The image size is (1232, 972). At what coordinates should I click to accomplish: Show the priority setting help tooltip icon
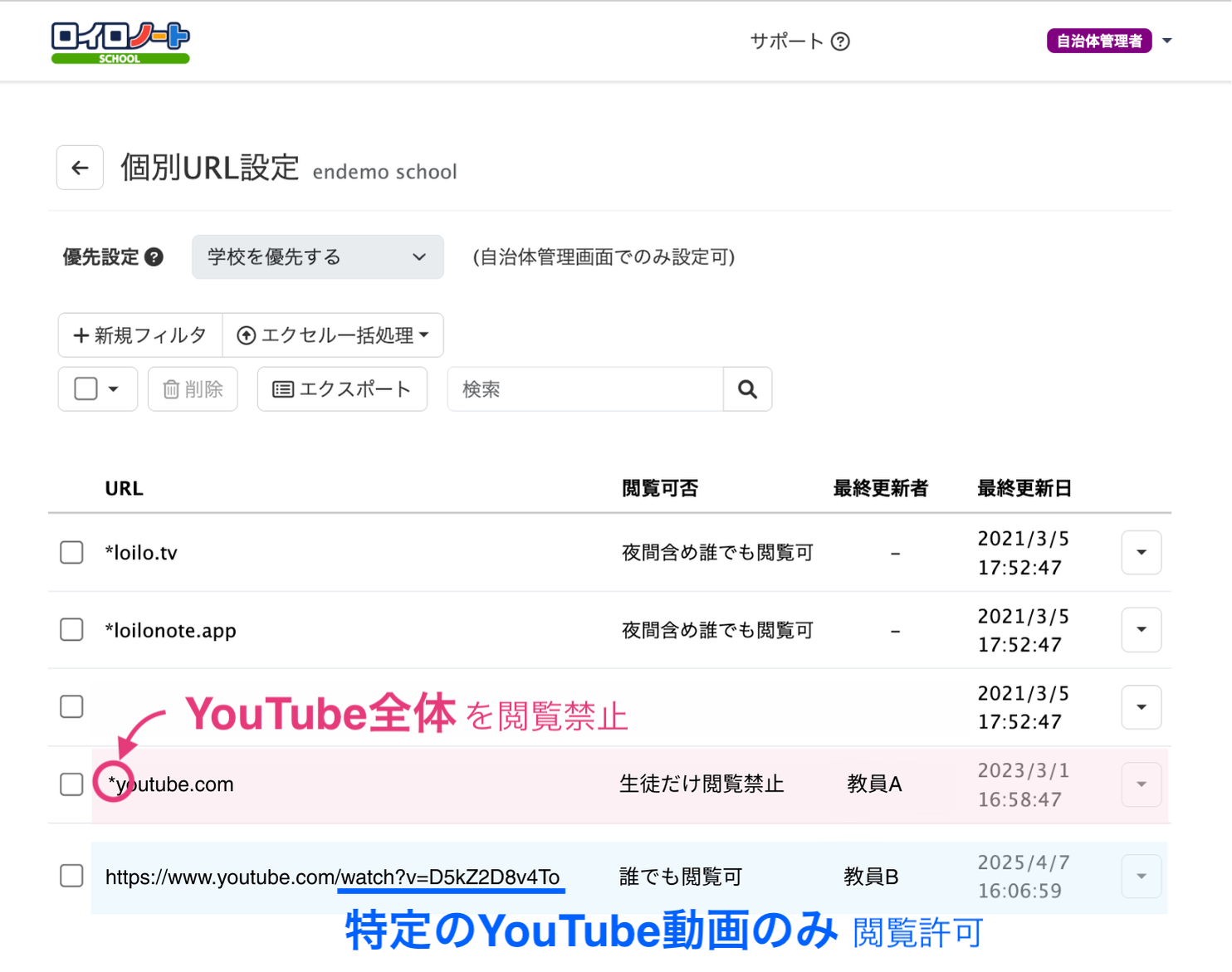154,257
